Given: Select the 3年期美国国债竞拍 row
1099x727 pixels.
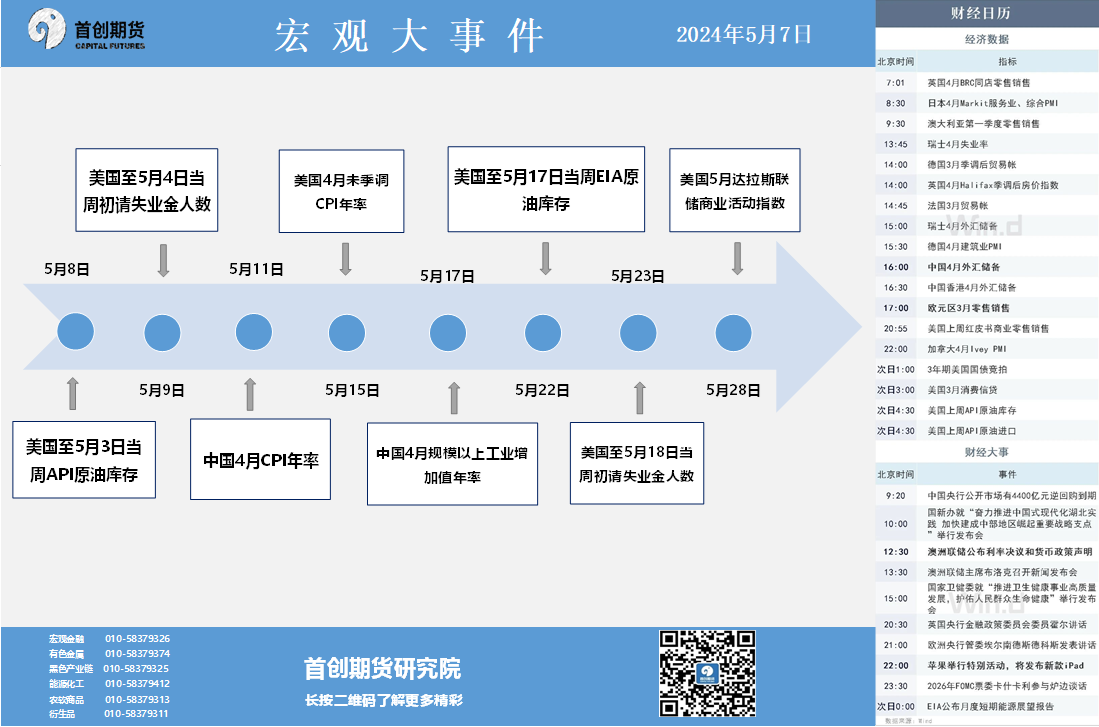Looking at the screenshot, I should [987, 369].
